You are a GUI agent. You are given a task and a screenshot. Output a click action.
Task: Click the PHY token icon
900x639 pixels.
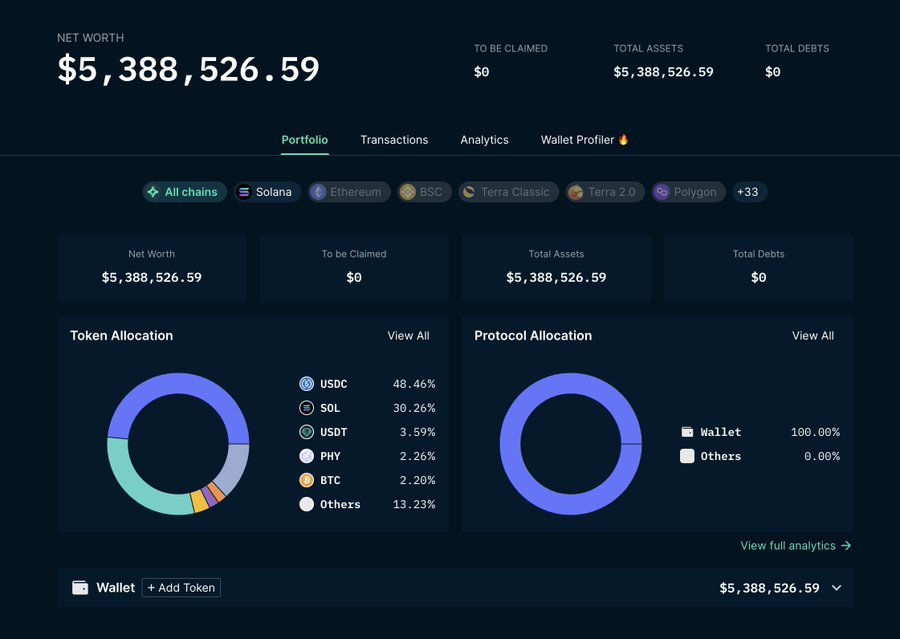click(307, 456)
